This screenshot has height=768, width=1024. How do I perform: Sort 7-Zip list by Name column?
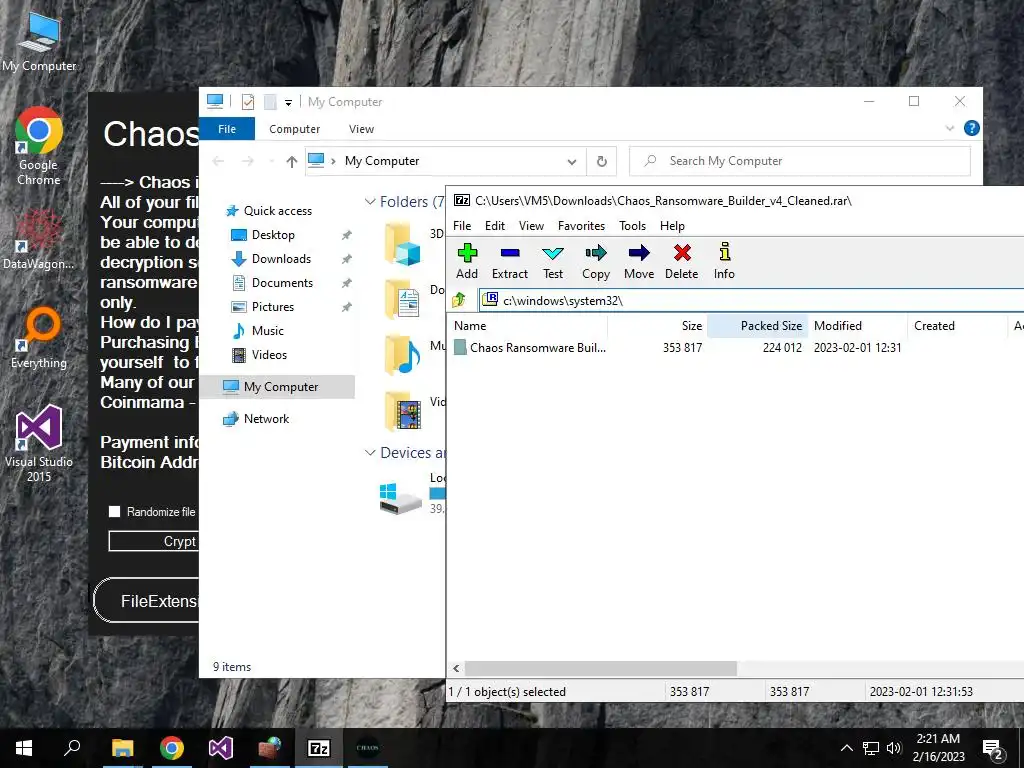pos(528,326)
